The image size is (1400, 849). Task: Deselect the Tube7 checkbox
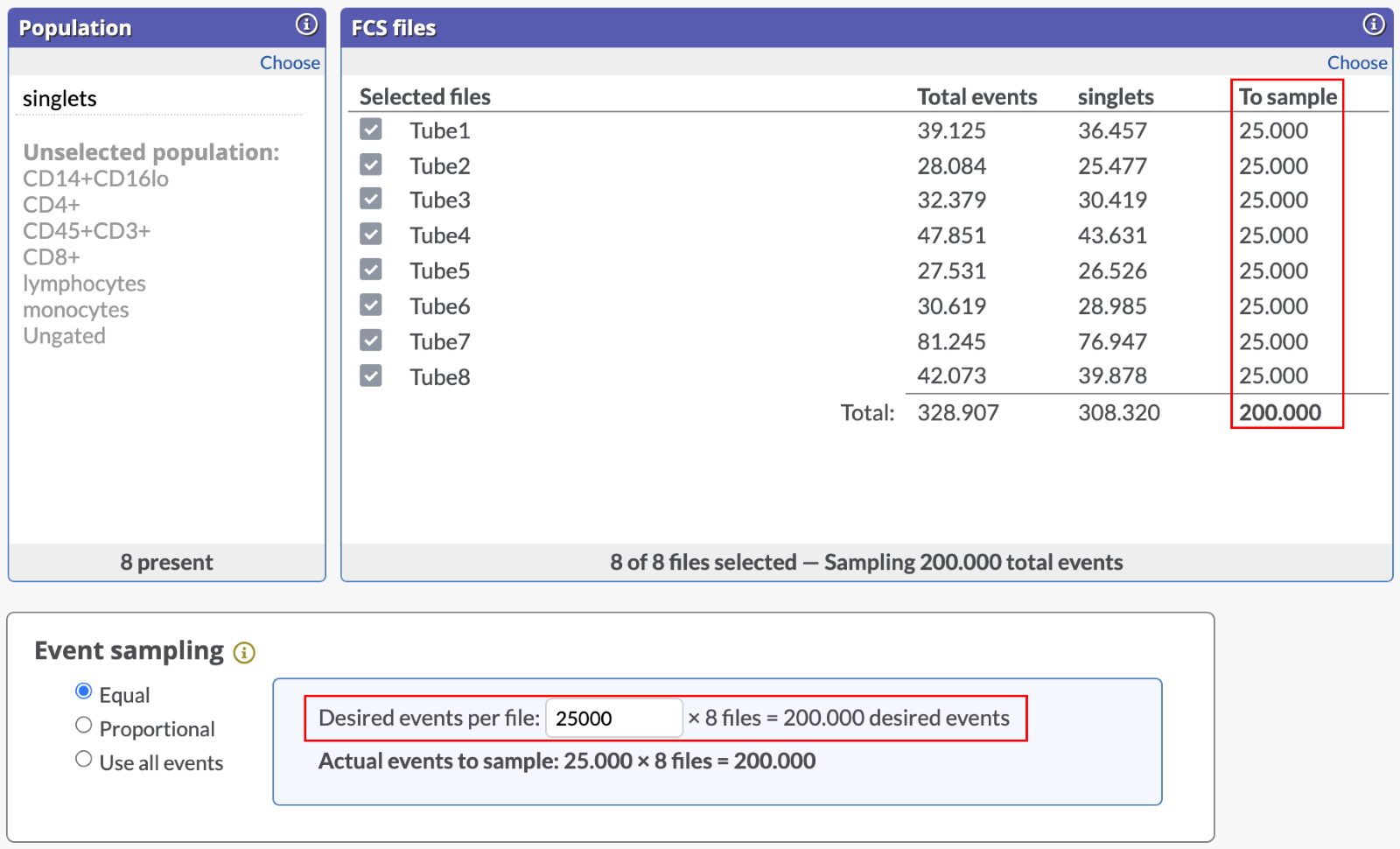[371, 340]
